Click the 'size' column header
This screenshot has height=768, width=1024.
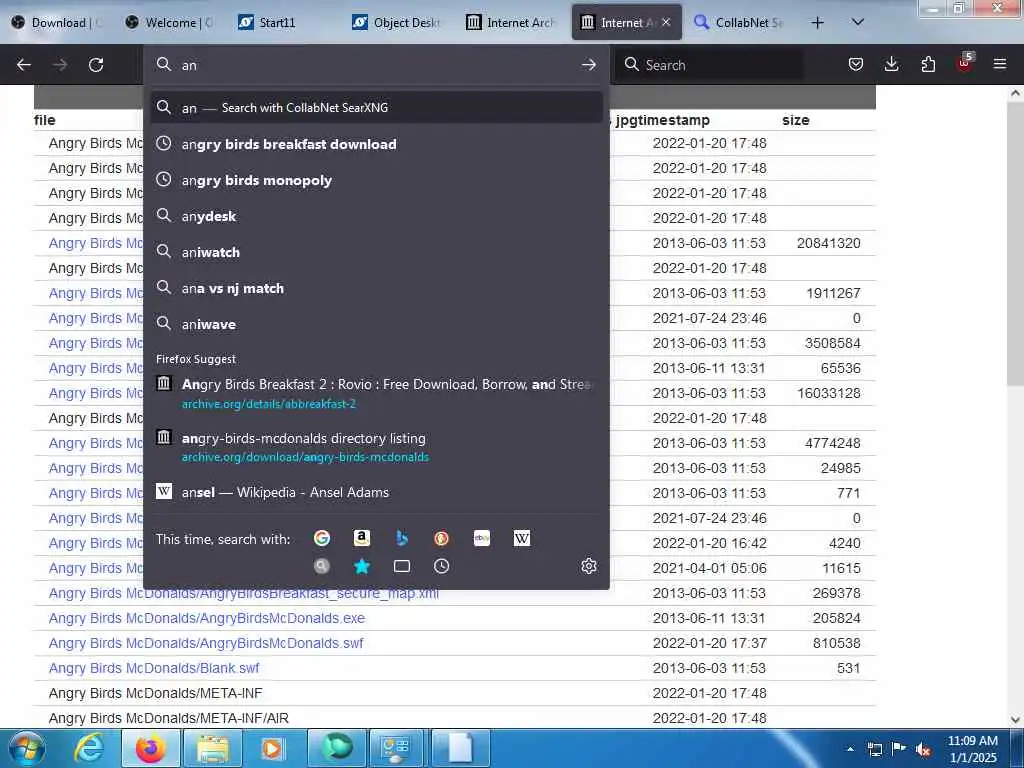795,120
